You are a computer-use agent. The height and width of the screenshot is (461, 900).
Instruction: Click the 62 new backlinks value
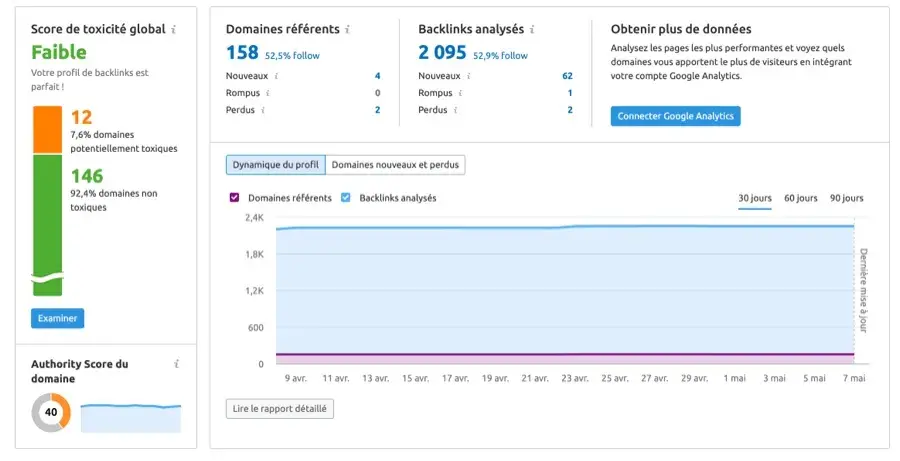(x=568, y=76)
